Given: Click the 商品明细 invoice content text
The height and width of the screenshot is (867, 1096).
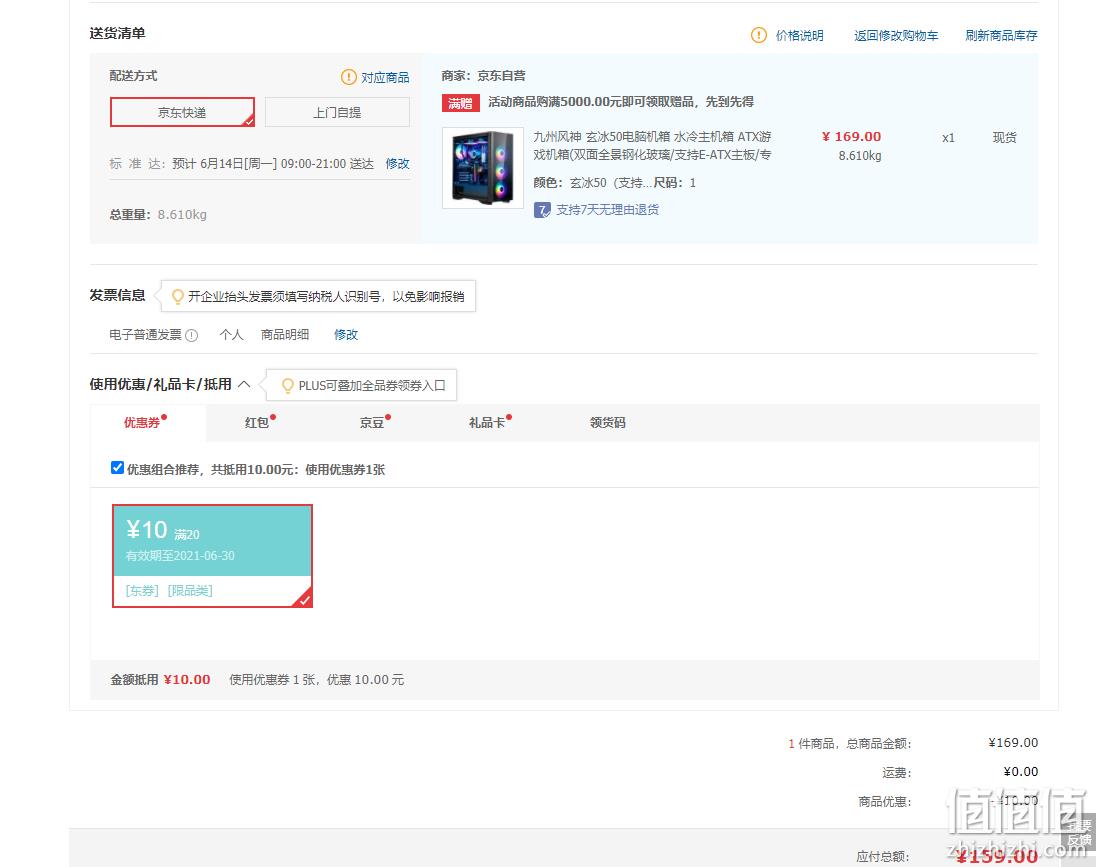Looking at the screenshot, I should tap(285, 335).
